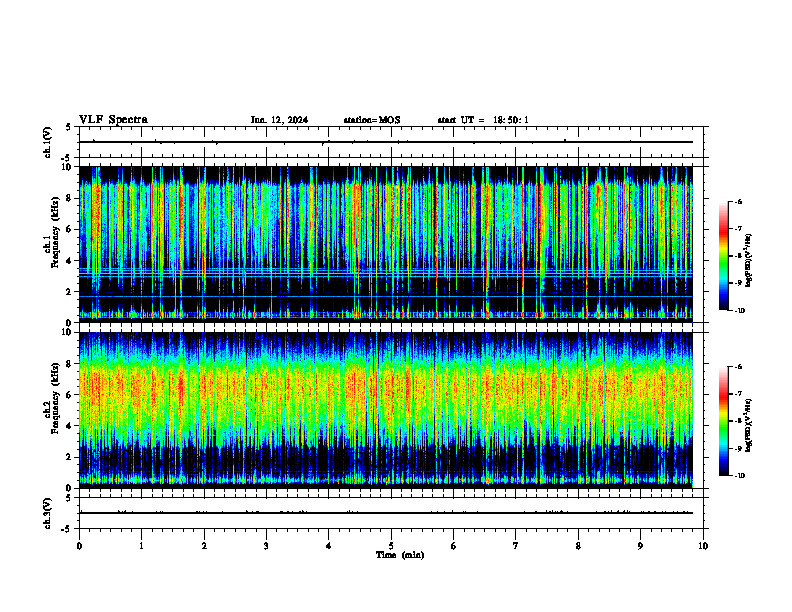Screen dimensions: 792x612
Task: Click the "Time (min)" x-axis label
Action: point(400,555)
